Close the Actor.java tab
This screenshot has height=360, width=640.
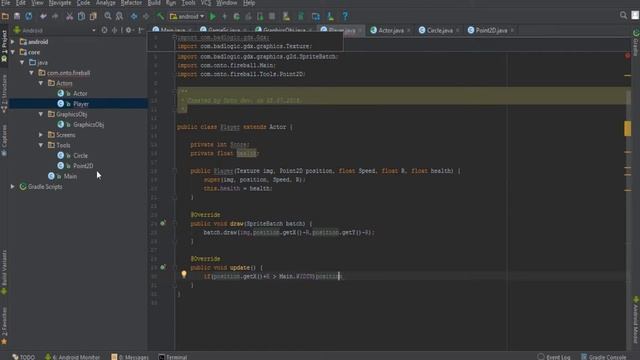pyautogui.click(x=409, y=31)
